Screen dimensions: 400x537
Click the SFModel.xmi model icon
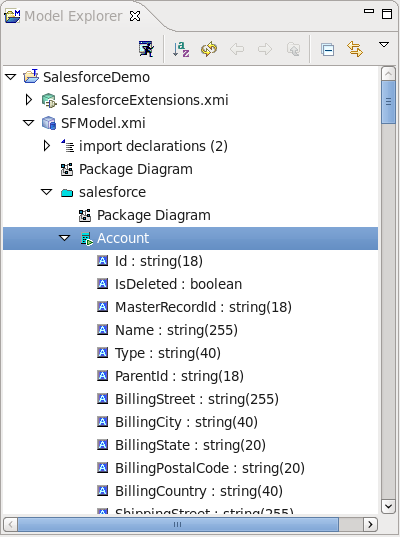click(x=49, y=123)
